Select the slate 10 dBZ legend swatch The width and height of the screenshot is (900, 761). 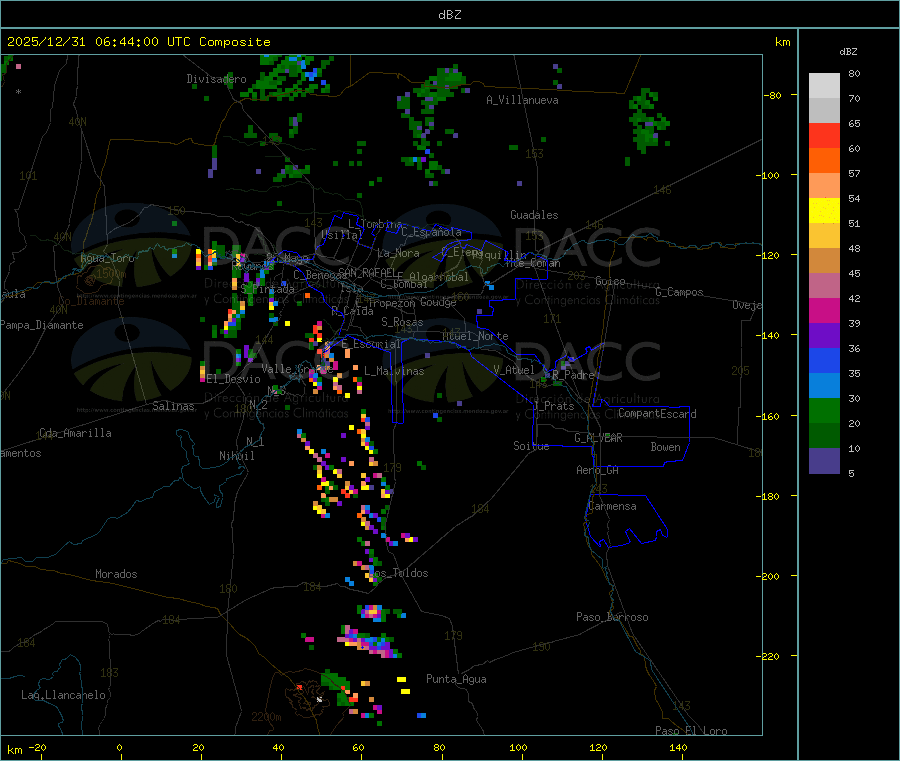pyautogui.click(x=824, y=460)
